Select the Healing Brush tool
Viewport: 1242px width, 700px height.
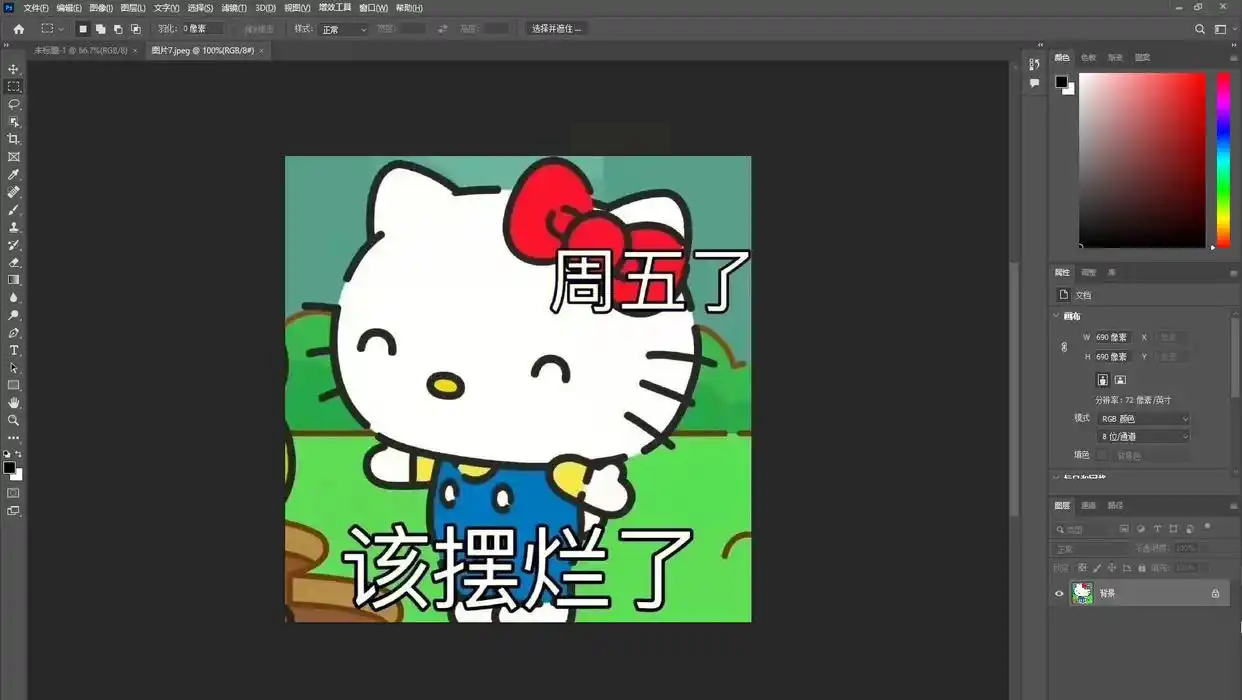click(14, 192)
